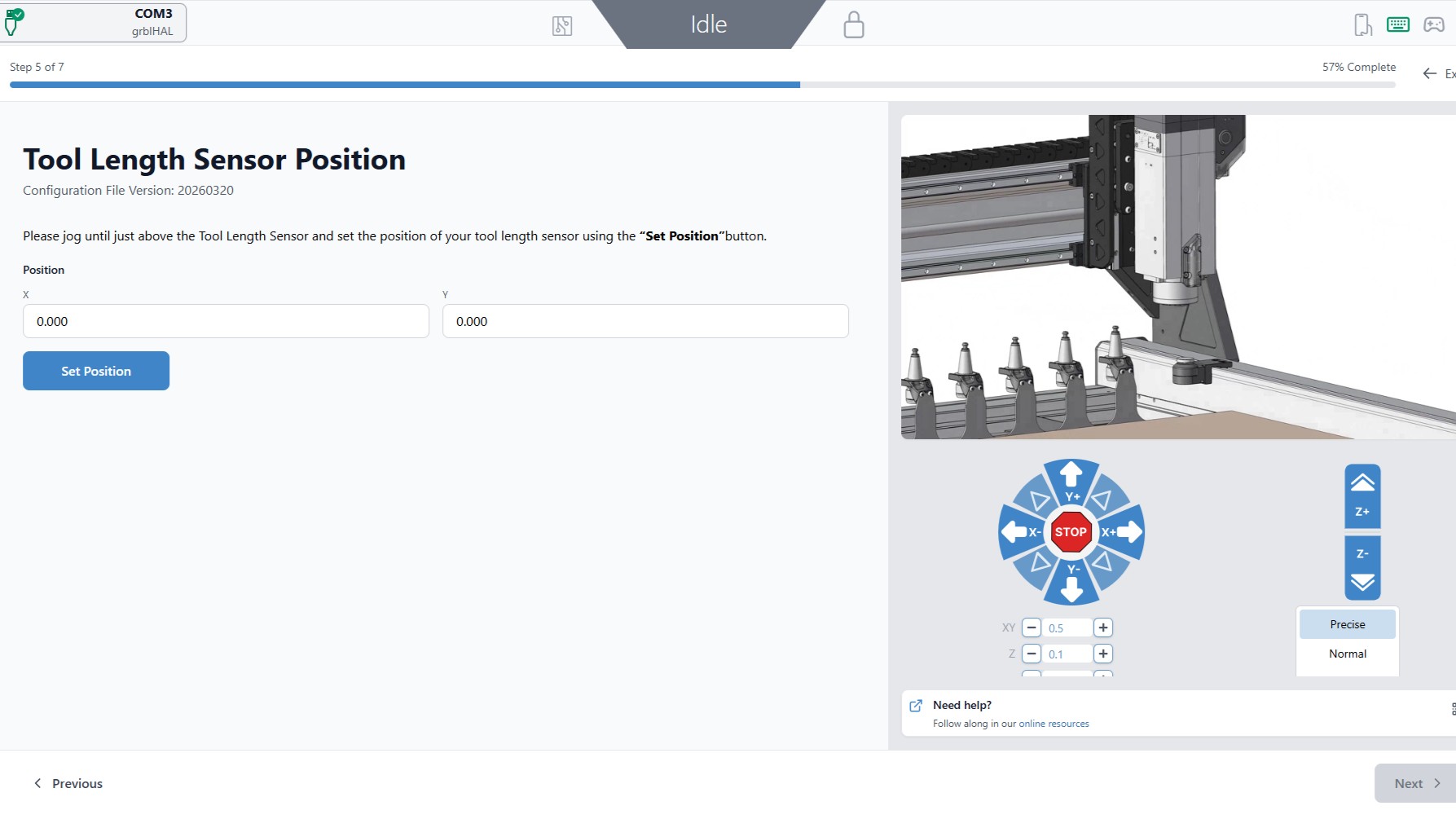Open the COM3 grblHAL connection selector

[x=95, y=22]
